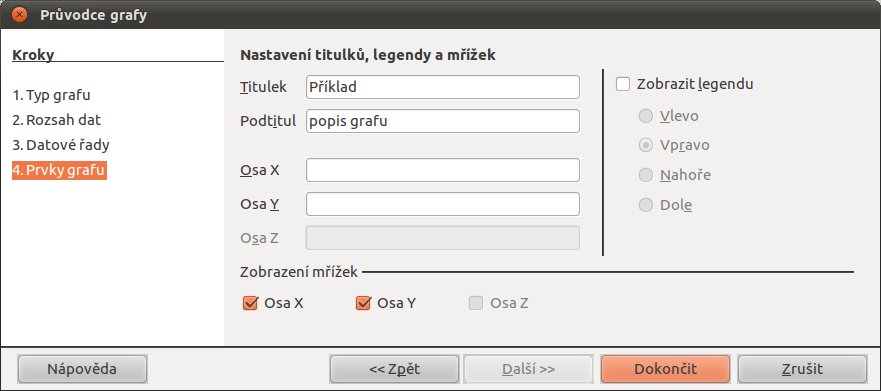Select the Vpravo legend position radio
The image size is (881, 391).
(646, 146)
